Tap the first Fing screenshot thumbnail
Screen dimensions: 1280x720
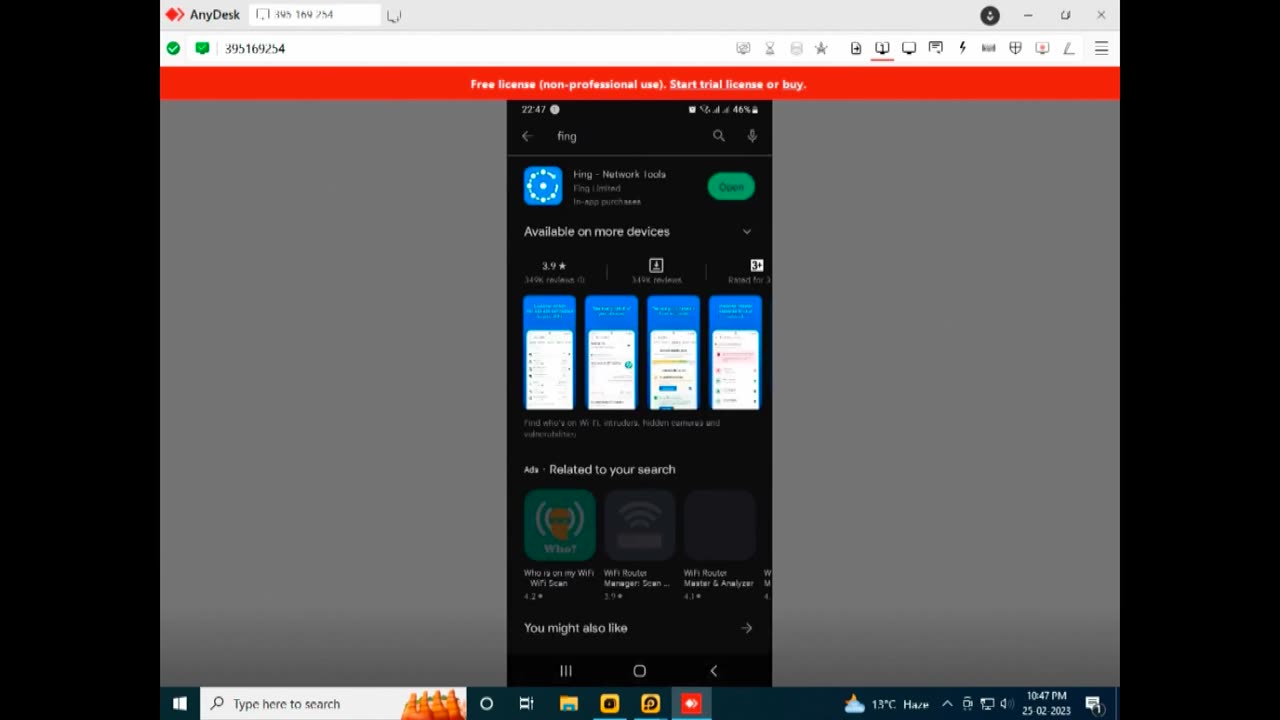pos(549,352)
